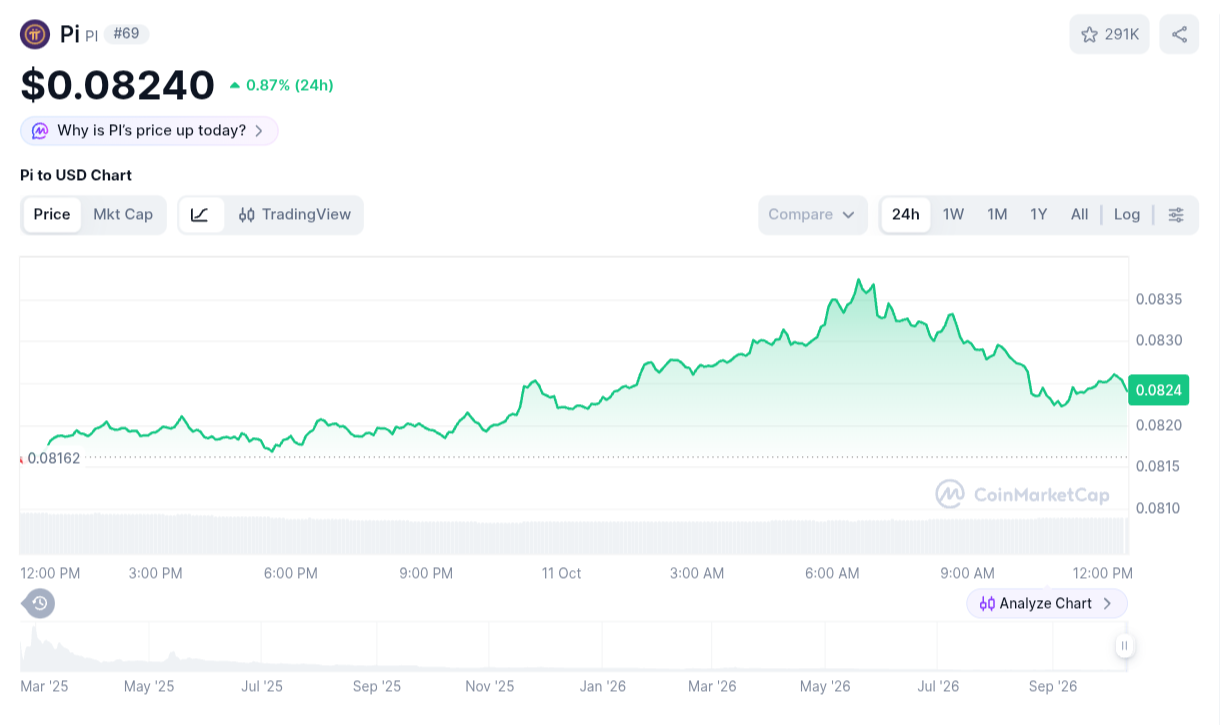
Task: Grab the range slider handle on mini chart
Action: (x=1125, y=646)
